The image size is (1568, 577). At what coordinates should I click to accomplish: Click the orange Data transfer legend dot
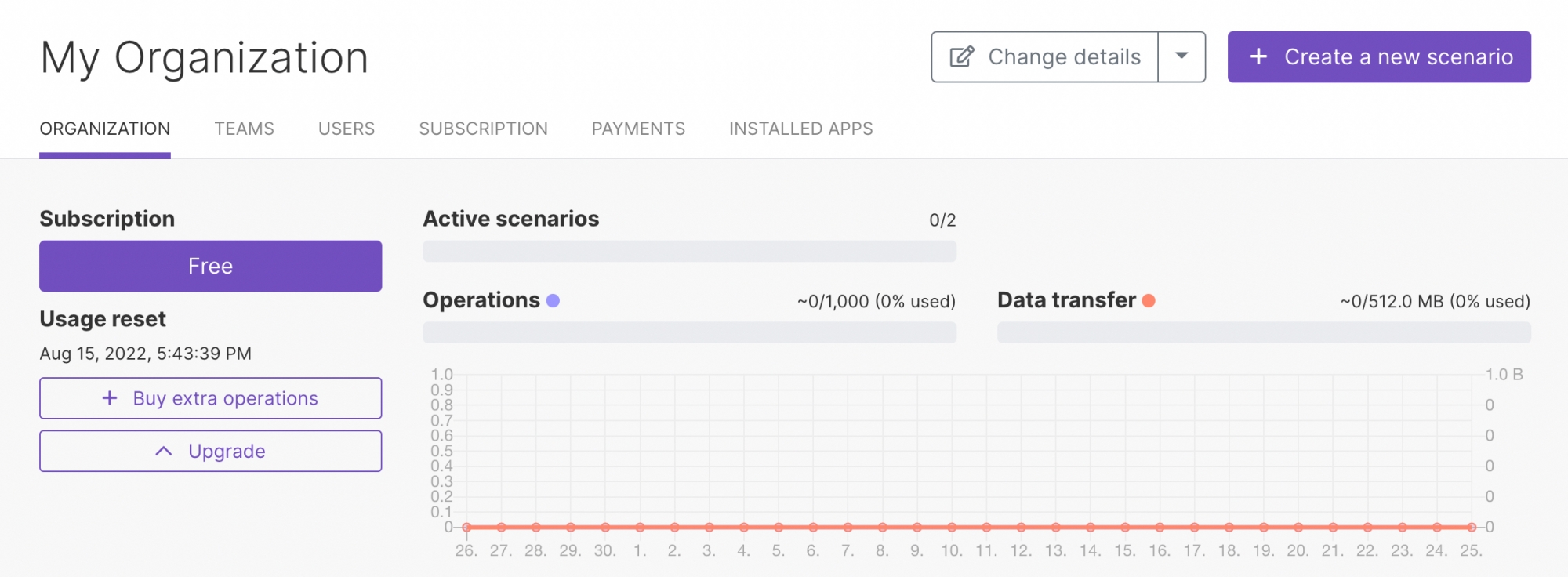pos(1149,300)
